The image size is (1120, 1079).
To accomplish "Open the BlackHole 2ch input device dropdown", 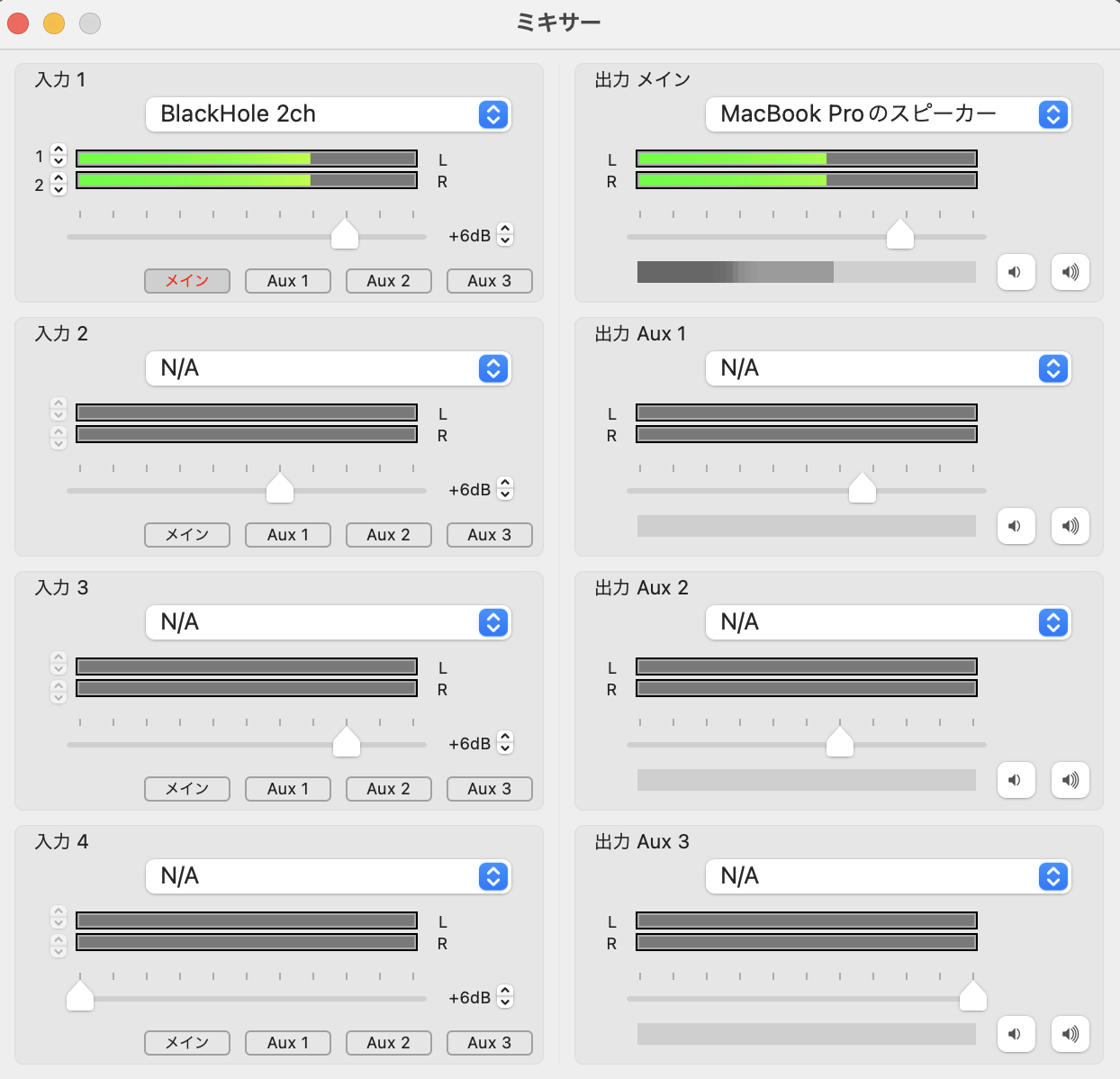I will click(x=329, y=114).
